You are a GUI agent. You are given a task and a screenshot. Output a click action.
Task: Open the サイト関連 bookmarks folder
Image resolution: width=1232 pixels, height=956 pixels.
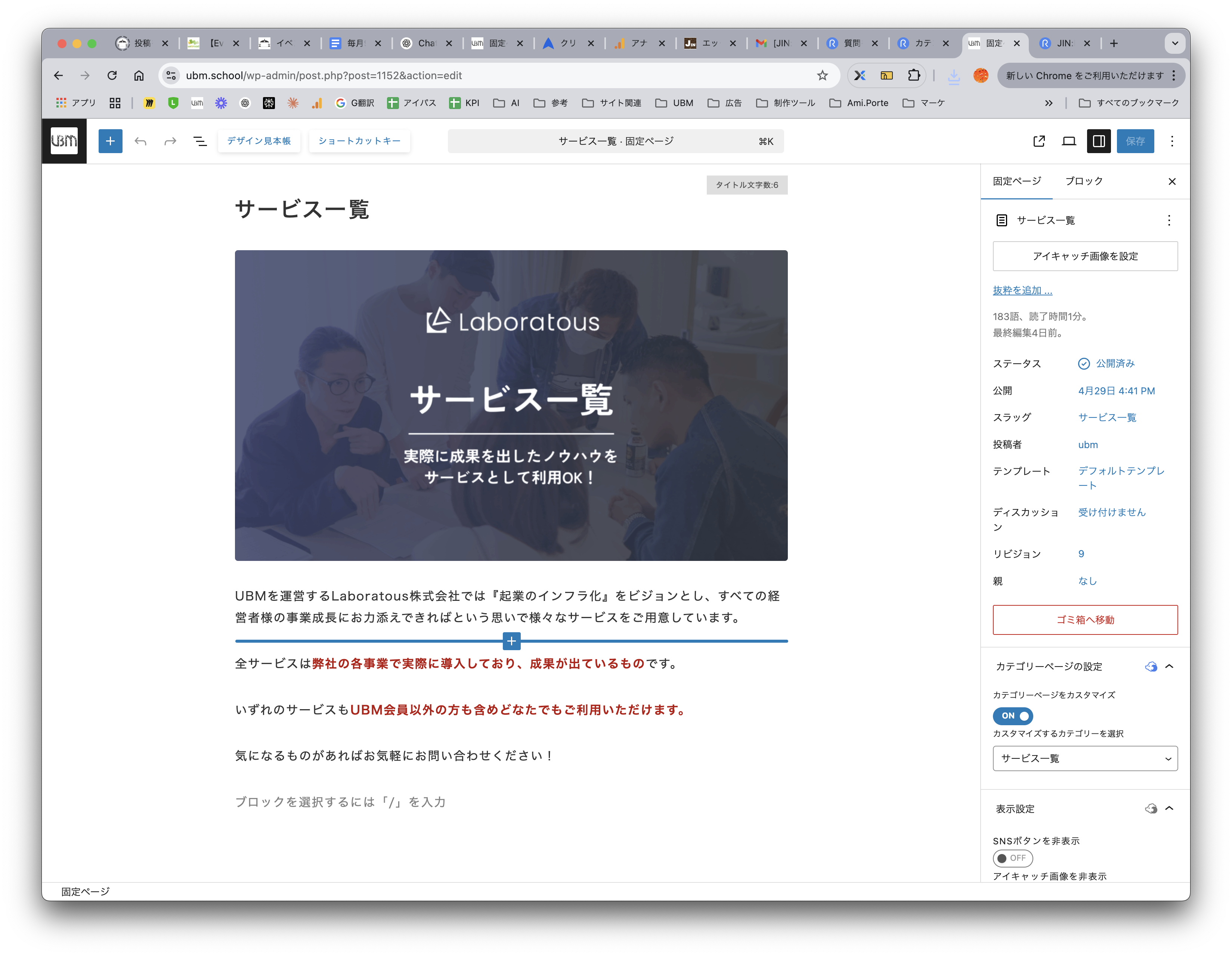pyautogui.click(x=612, y=103)
